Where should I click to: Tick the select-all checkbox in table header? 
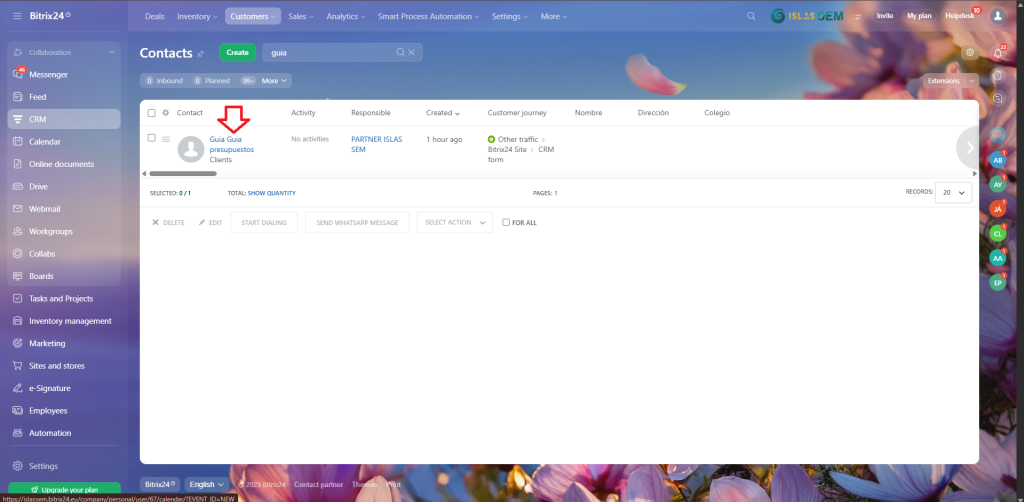click(x=152, y=113)
